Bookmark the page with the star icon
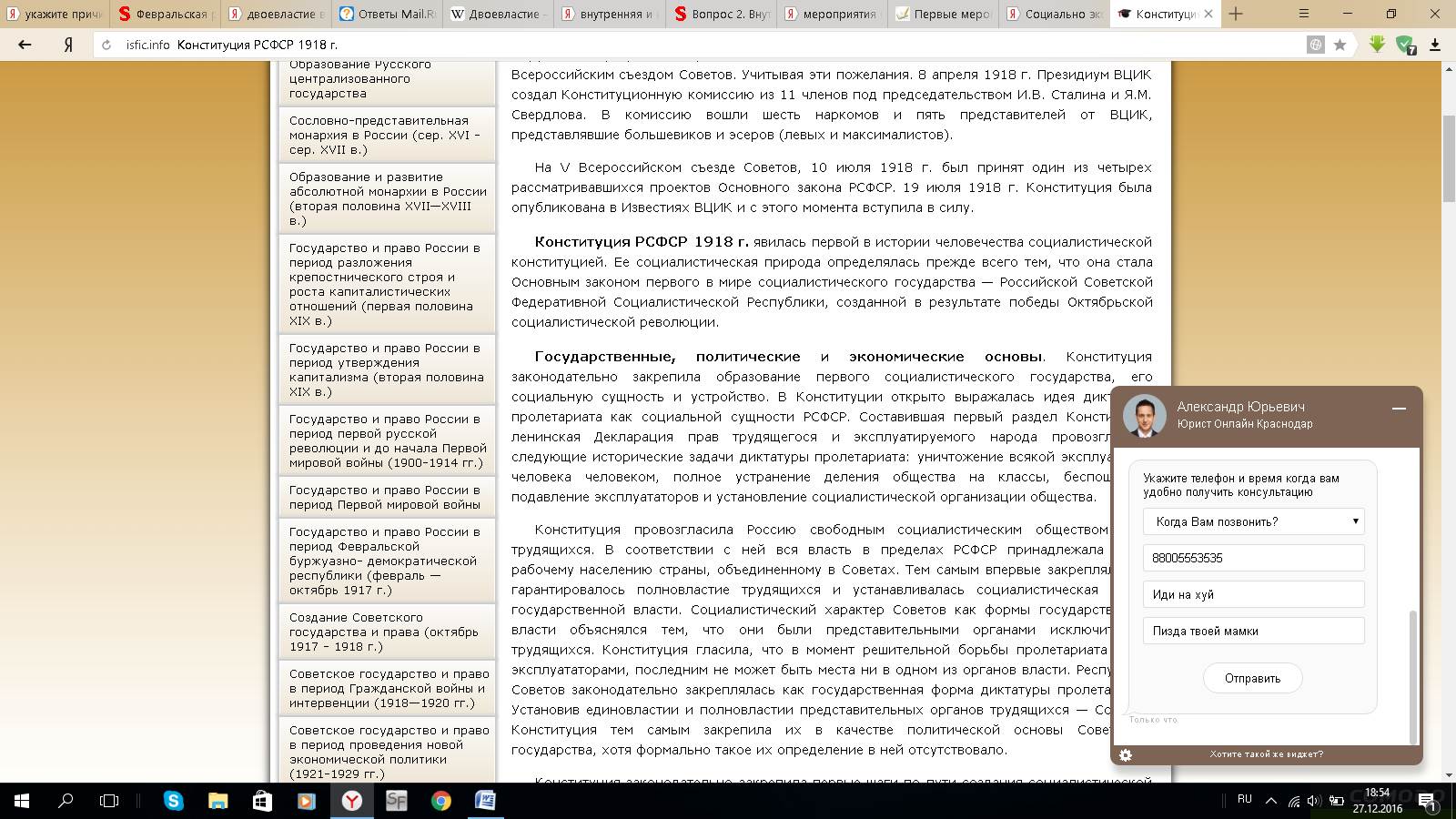This screenshot has width=1456, height=819. [x=1340, y=45]
